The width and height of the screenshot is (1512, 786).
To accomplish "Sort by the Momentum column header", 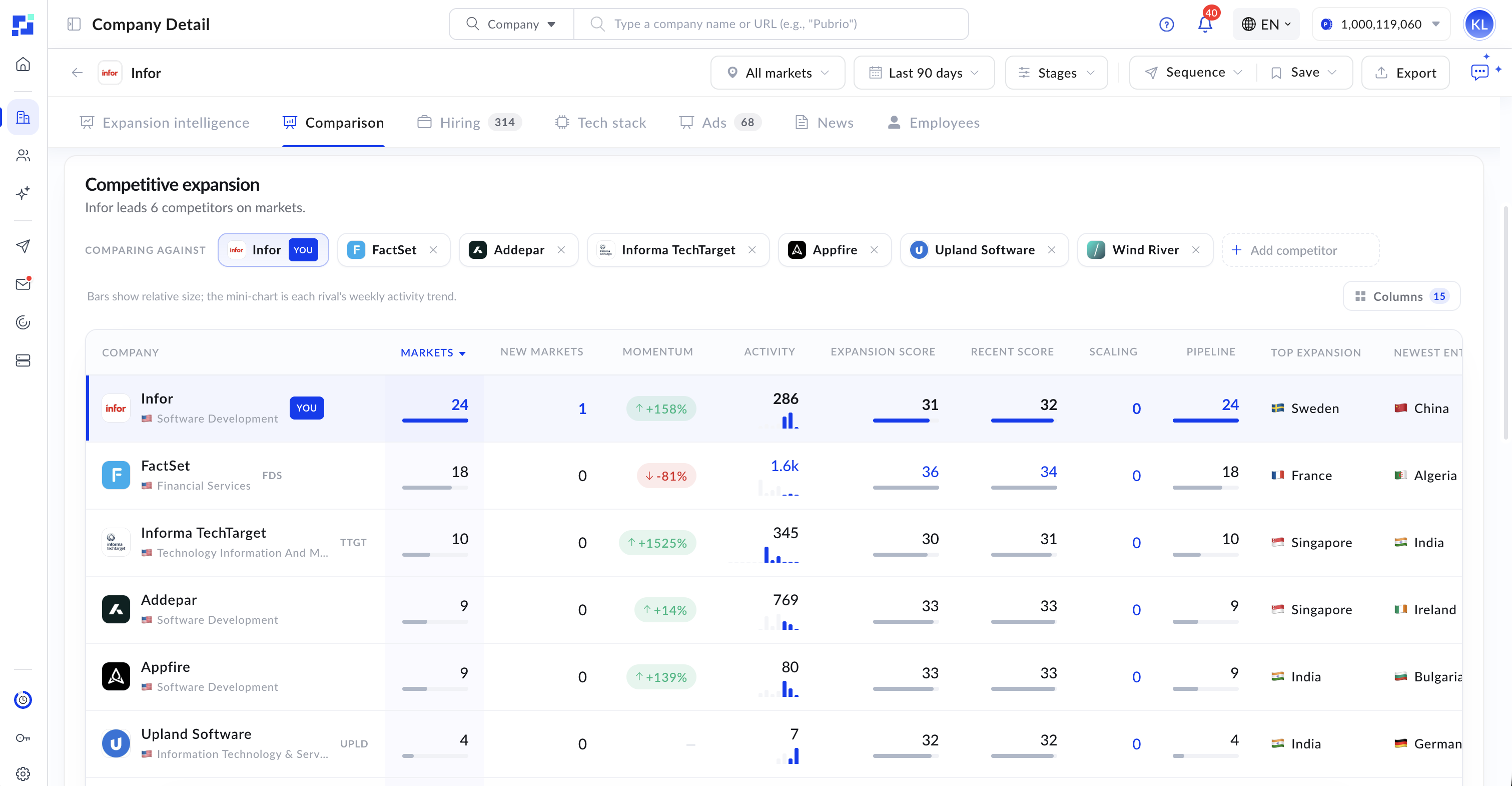I will point(657,351).
